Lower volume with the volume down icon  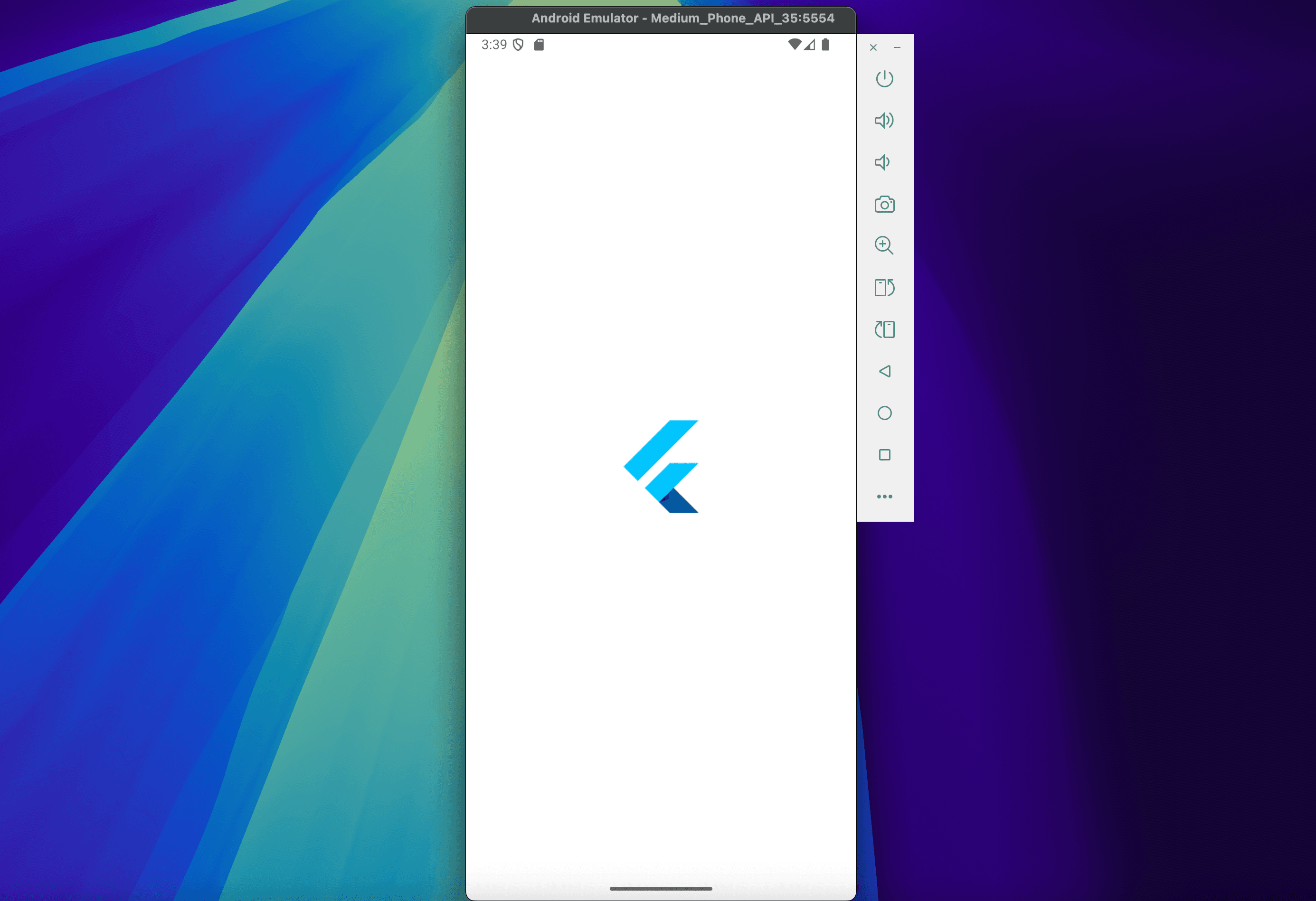[x=882, y=162]
